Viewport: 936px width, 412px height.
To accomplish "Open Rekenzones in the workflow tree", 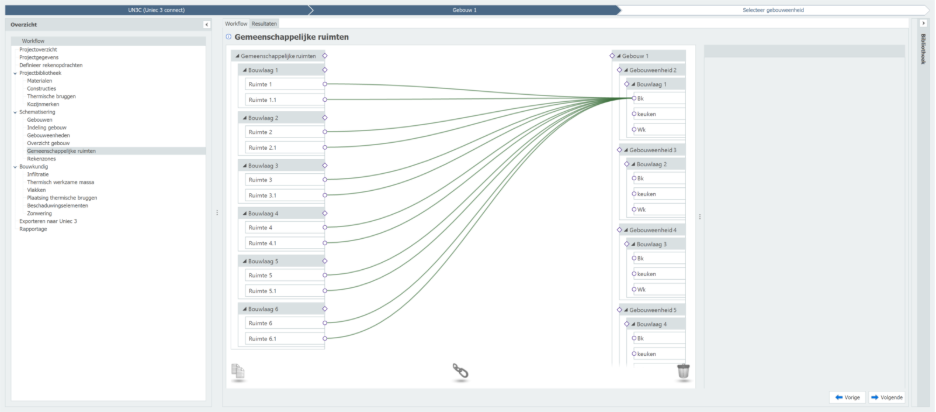I will pyautogui.click(x=41, y=158).
